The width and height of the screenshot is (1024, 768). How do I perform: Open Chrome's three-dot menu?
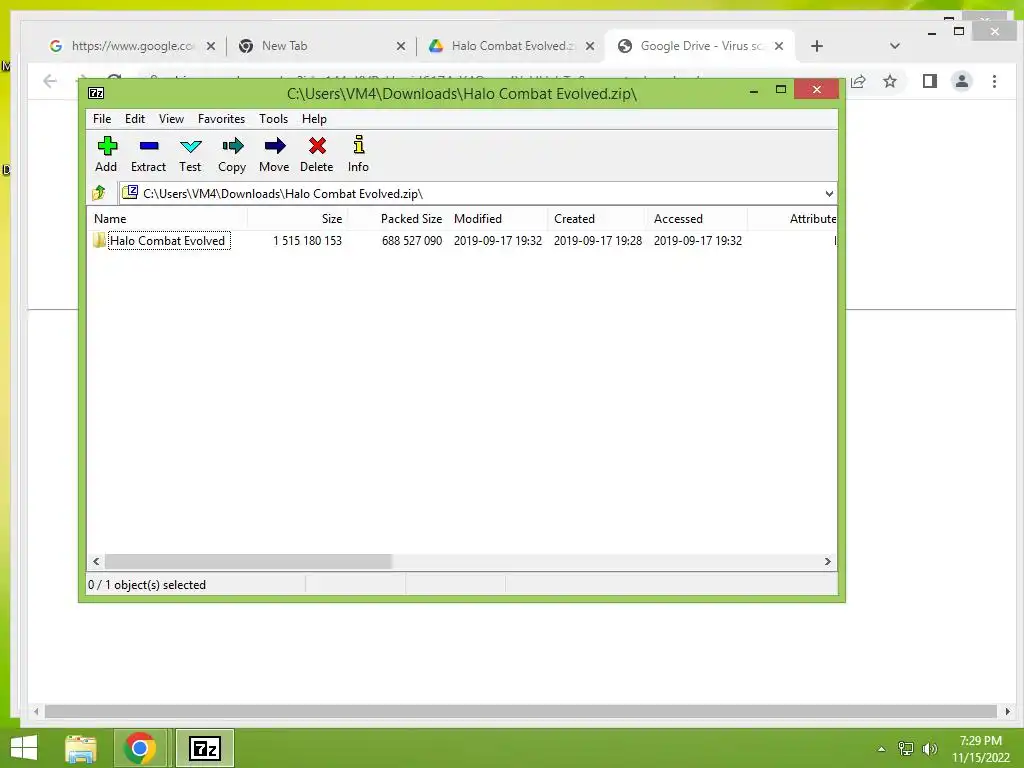994,81
